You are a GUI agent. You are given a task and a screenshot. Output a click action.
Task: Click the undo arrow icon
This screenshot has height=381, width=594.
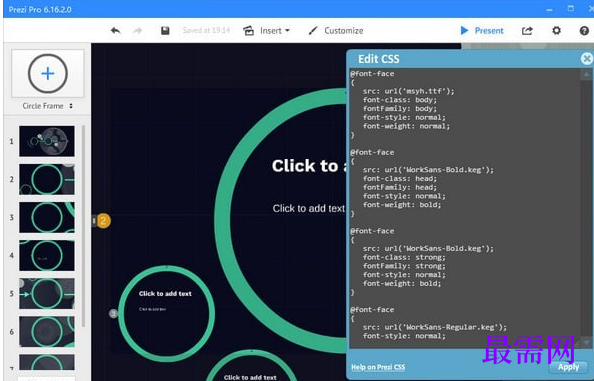click(x=116, y=31)
